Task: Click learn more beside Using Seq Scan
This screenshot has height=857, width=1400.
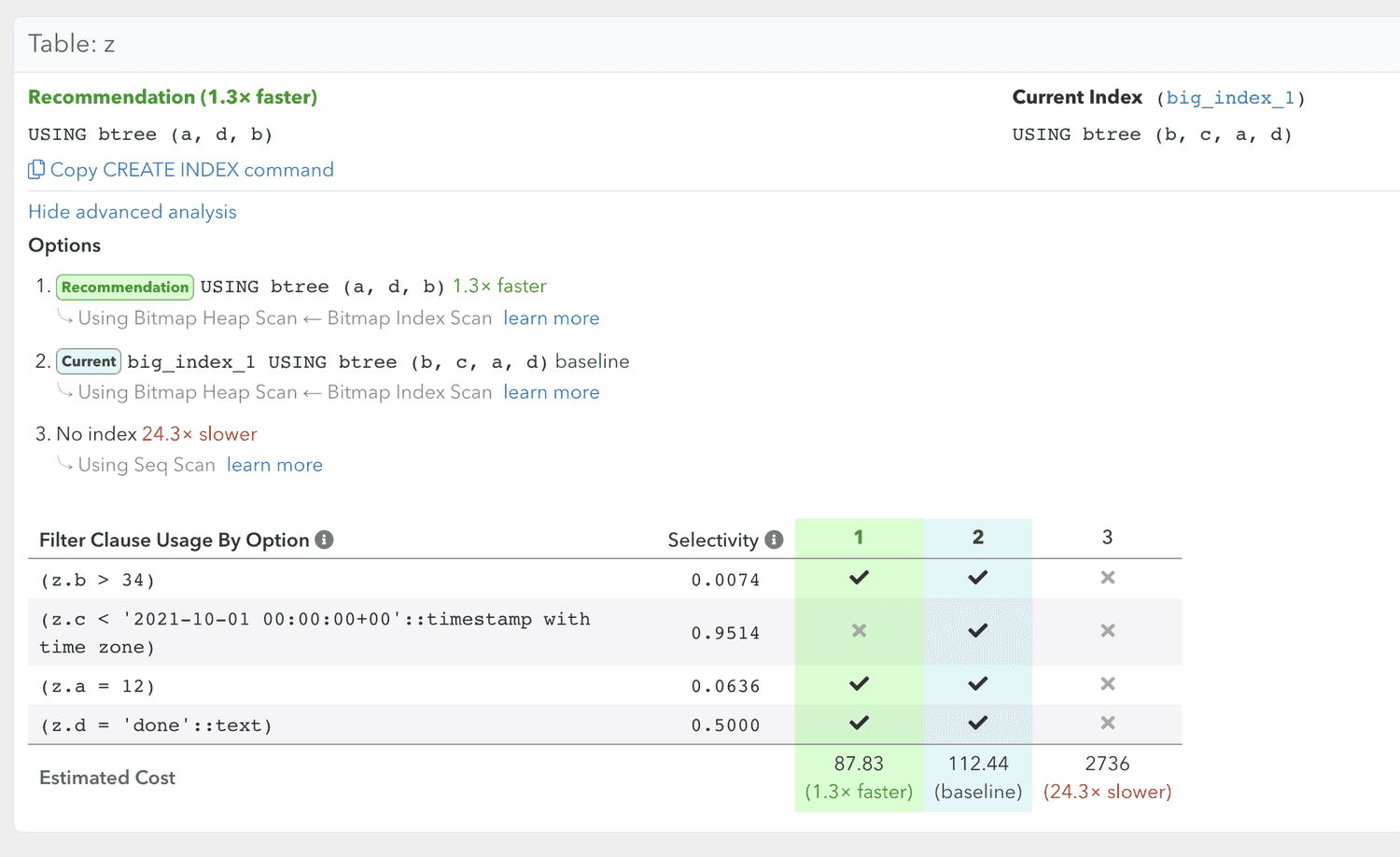Action: (x=274, y=464)
